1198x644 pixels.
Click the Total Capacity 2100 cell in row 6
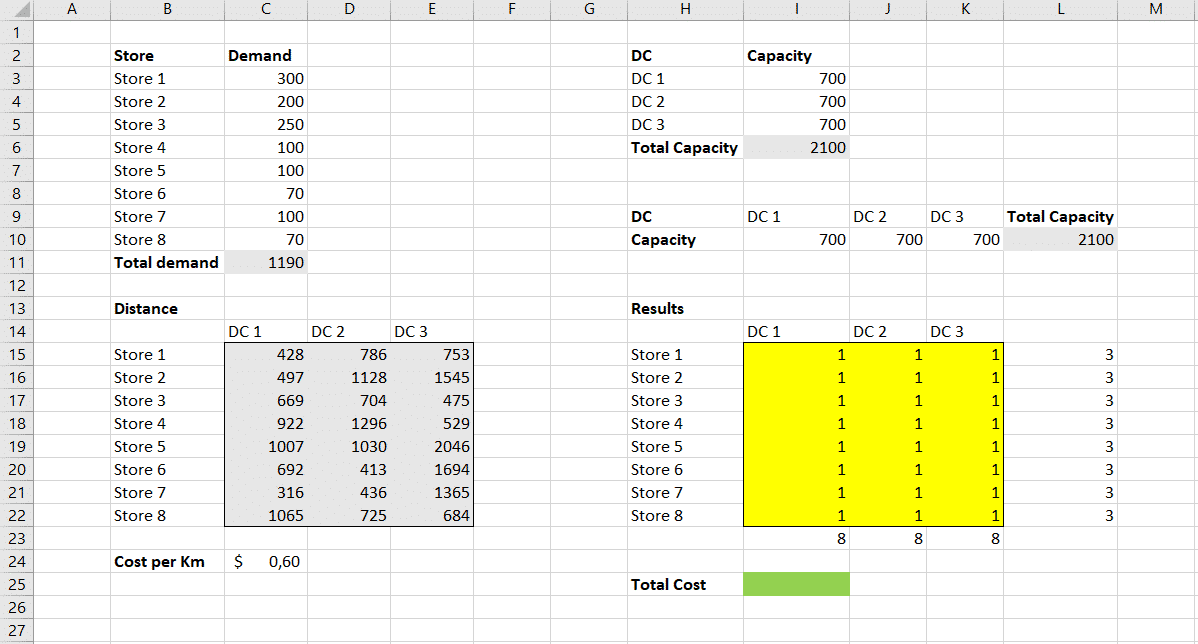click(x=796, y=148)
